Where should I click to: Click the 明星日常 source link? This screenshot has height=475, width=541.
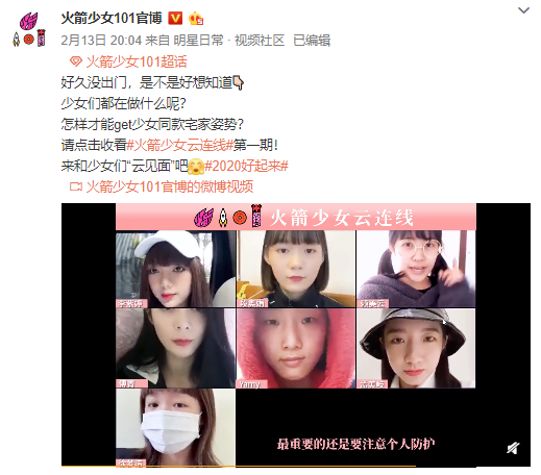coord(198,40)
